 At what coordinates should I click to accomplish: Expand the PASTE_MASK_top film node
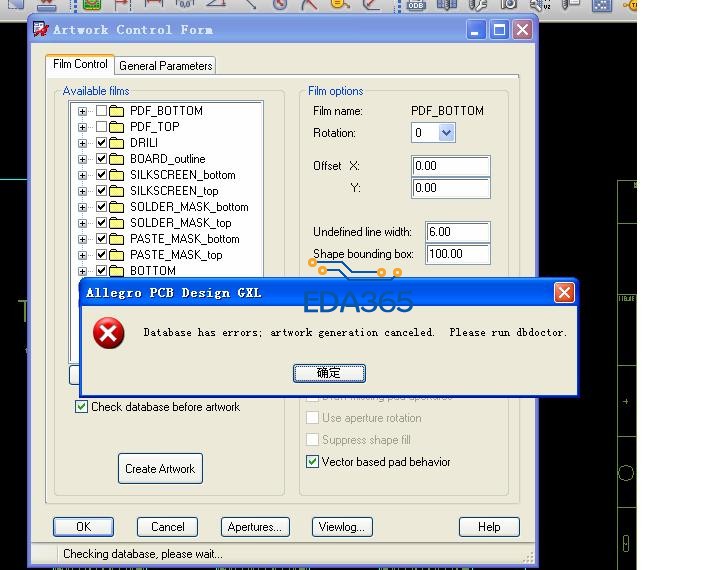(x=82, y=255)
